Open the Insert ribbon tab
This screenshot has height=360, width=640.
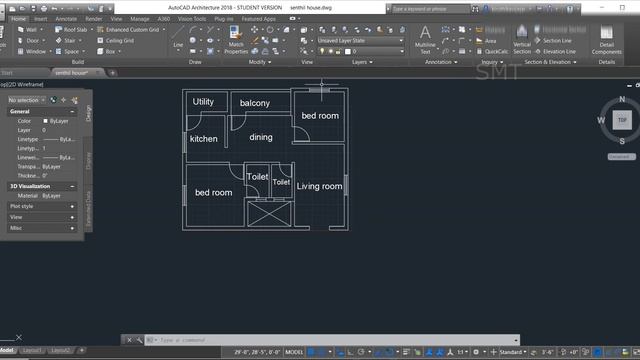pyautogui.click(x=40, y=19)
